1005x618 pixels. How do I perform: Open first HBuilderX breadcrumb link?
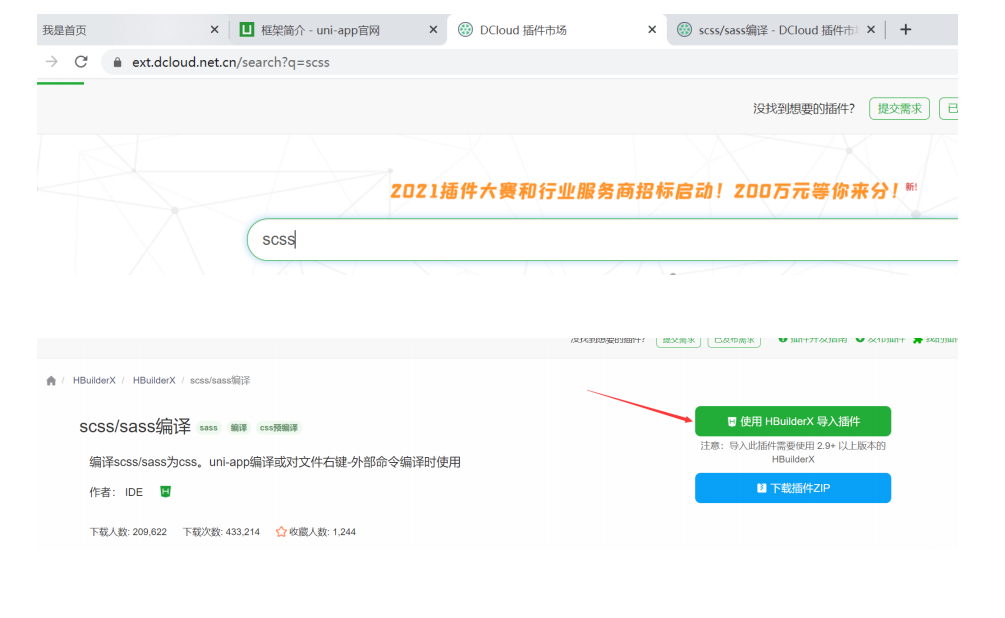point(94,380)
